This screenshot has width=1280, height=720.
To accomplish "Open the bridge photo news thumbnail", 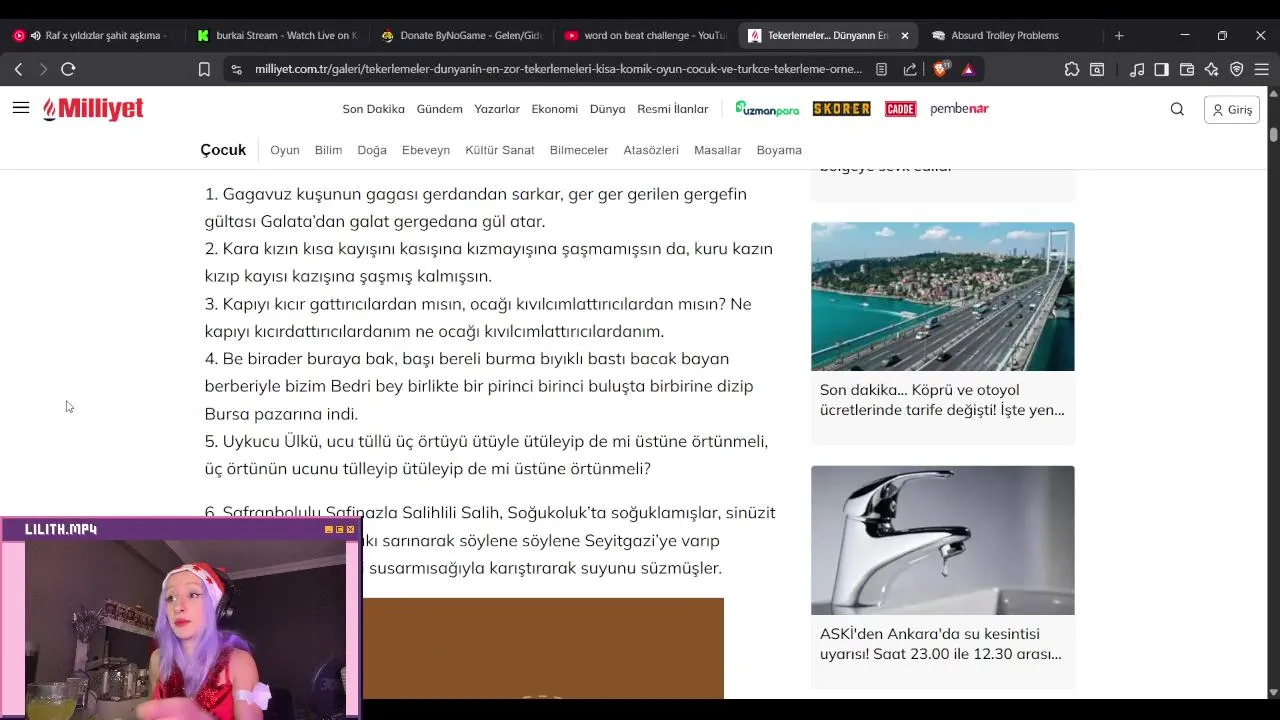I will point(943,296).
